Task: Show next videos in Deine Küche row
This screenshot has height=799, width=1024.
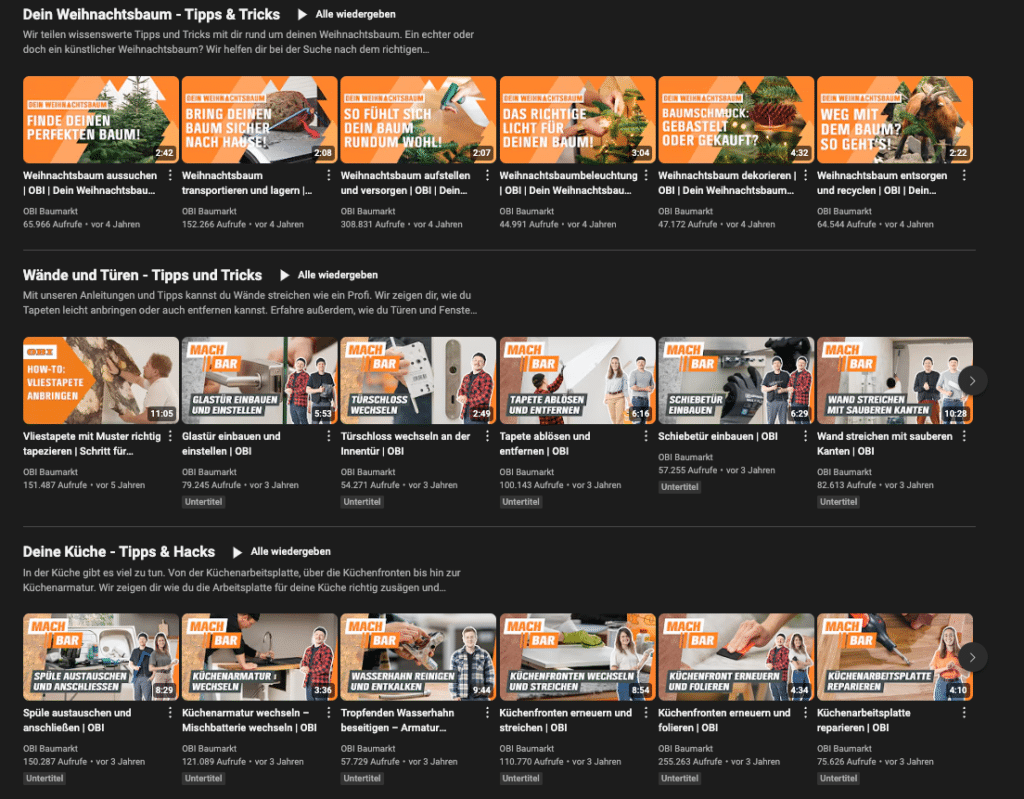Action: coord(972,657)
